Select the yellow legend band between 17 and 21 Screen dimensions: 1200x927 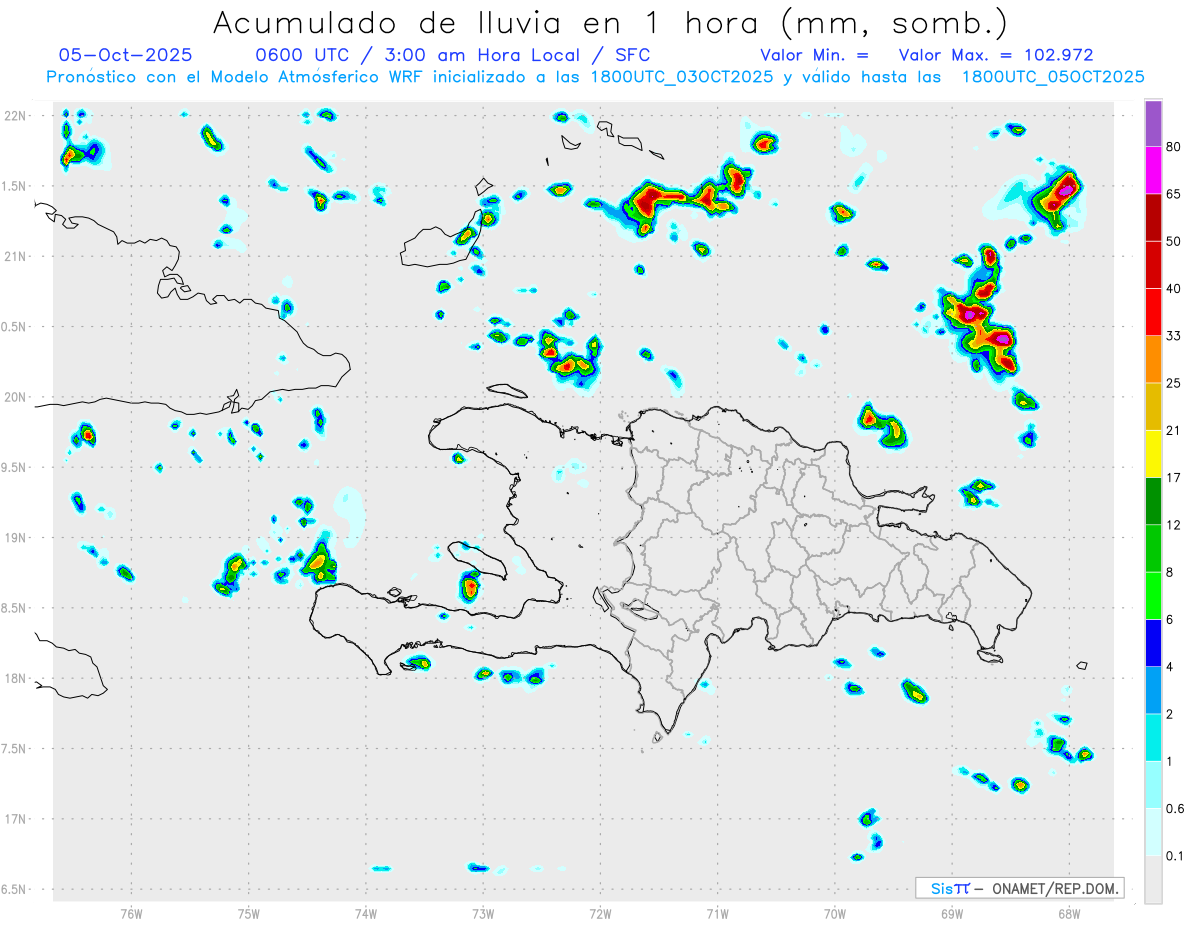(x=1153, y=453)
